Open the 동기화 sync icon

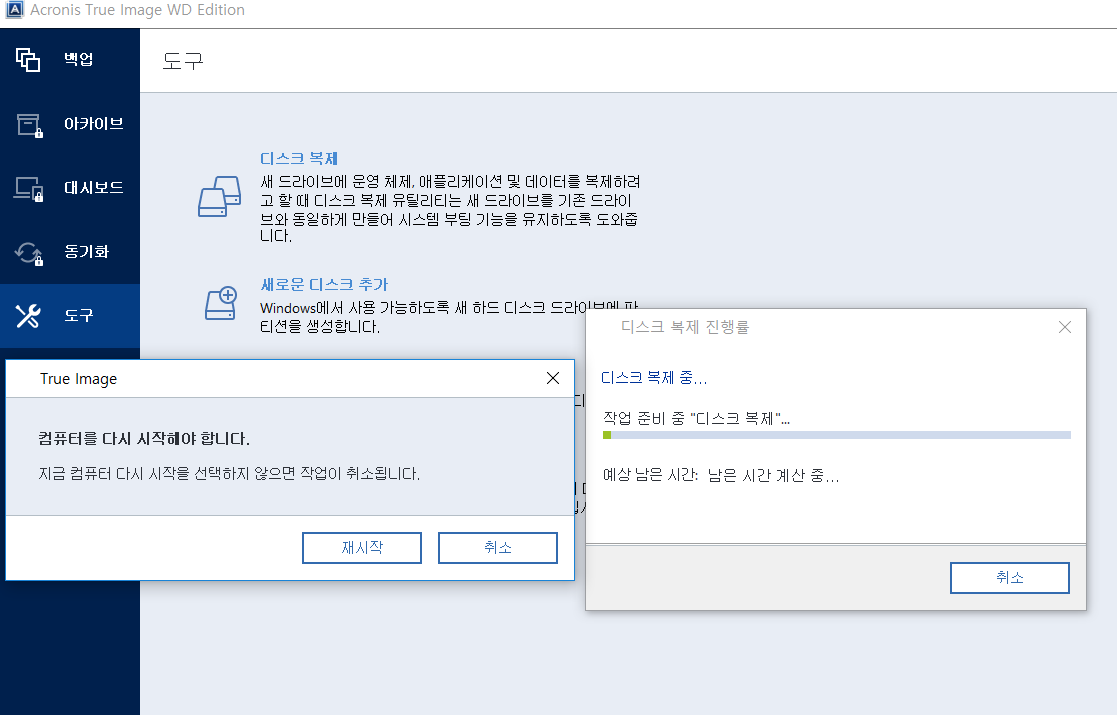29,253
